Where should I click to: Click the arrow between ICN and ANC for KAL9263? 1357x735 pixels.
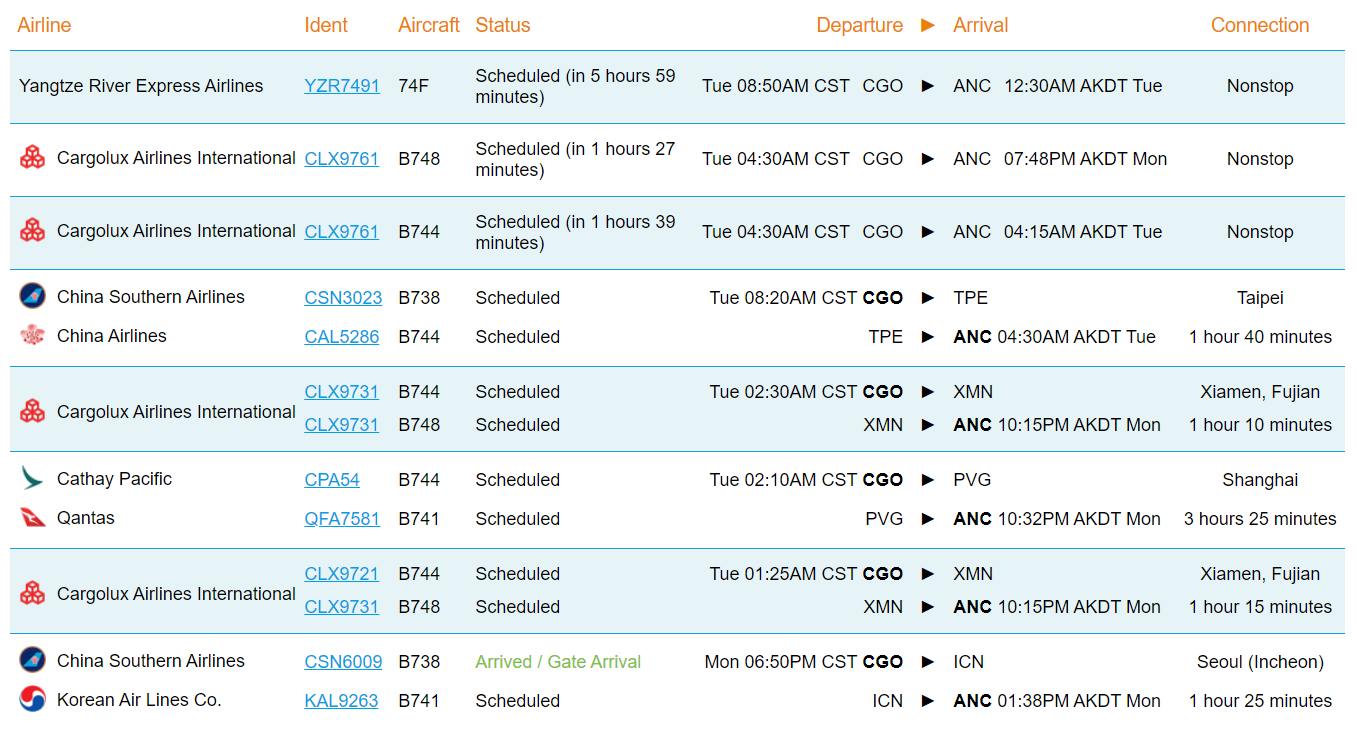[928, 701]
